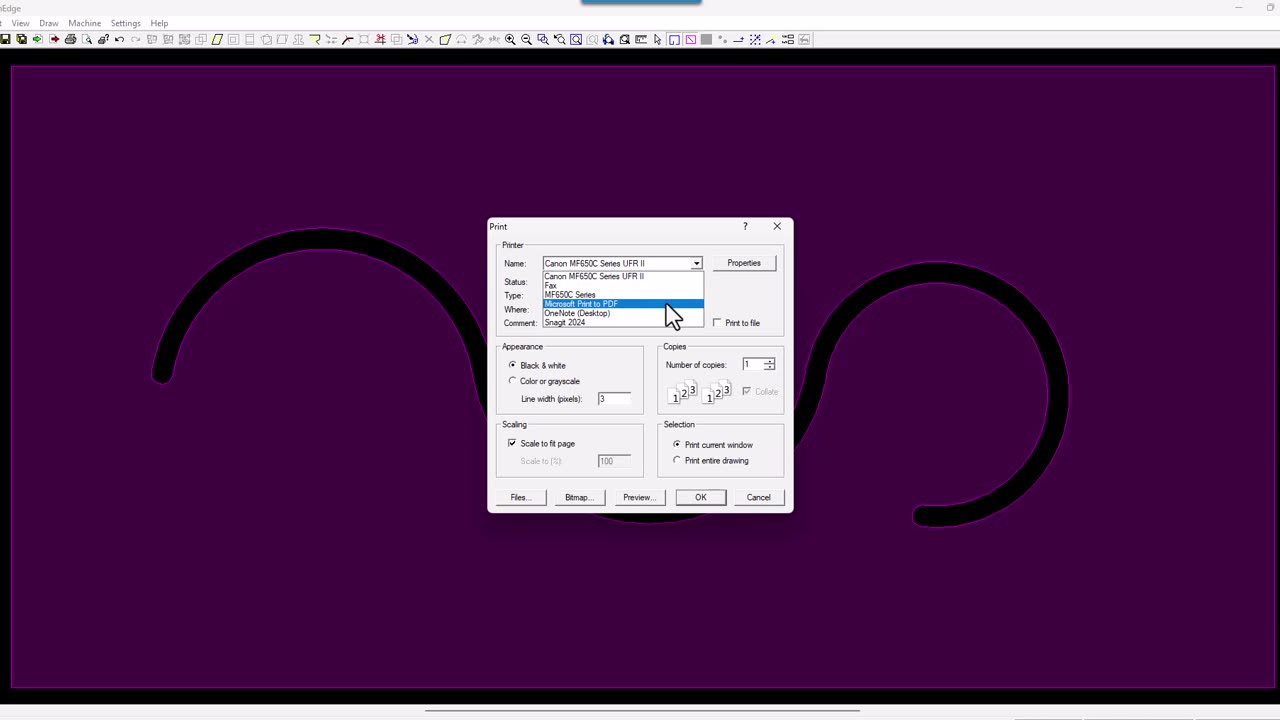Screen dimensions: 1280x720
Task: Choose OneNote (Desktop) from printer list
Action: (622, 313)
